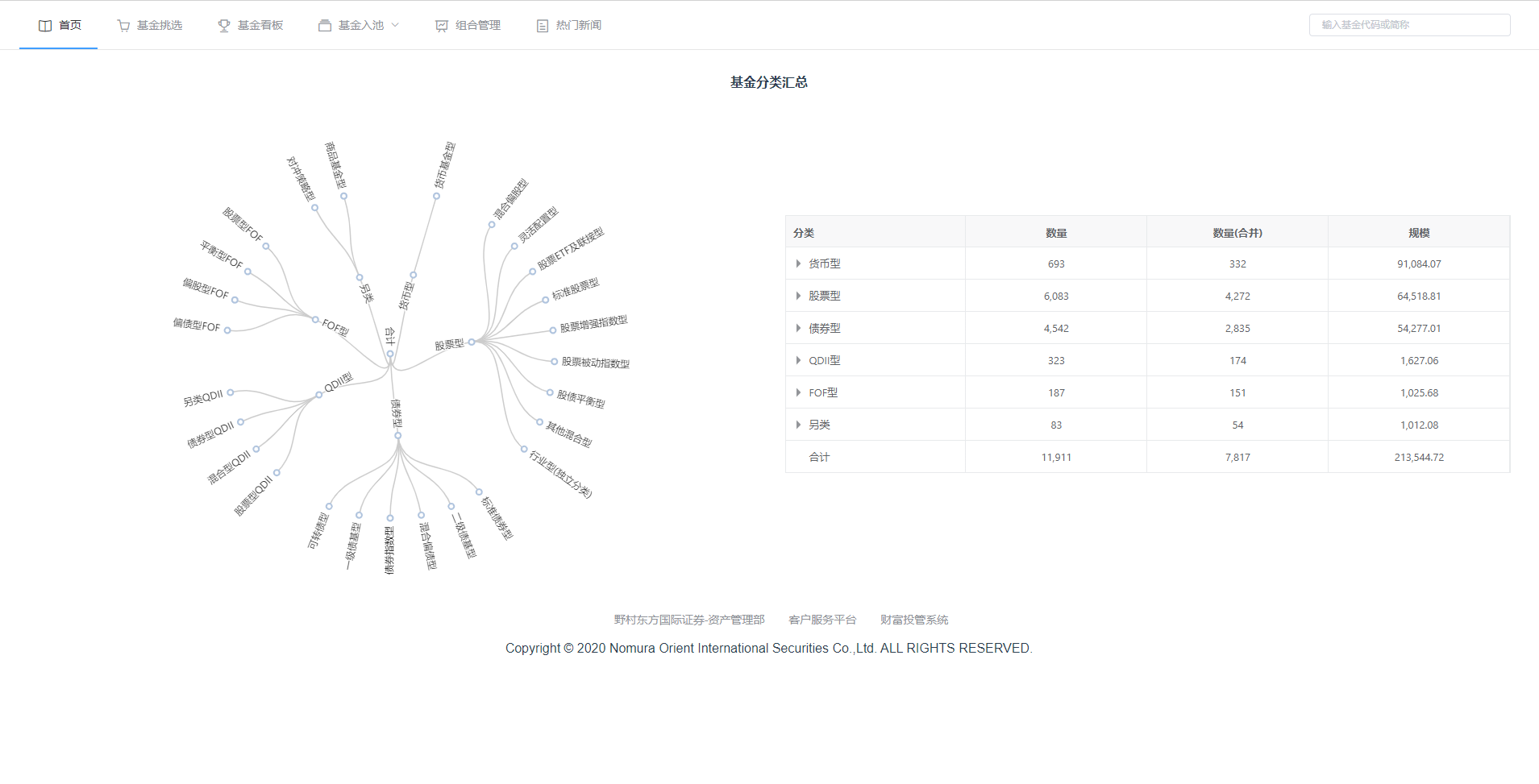Image resolution: width=1539 pixels, height=784 pixels.
Task: Select the 对冲策略型 leaf node
Action: point(314,207)
